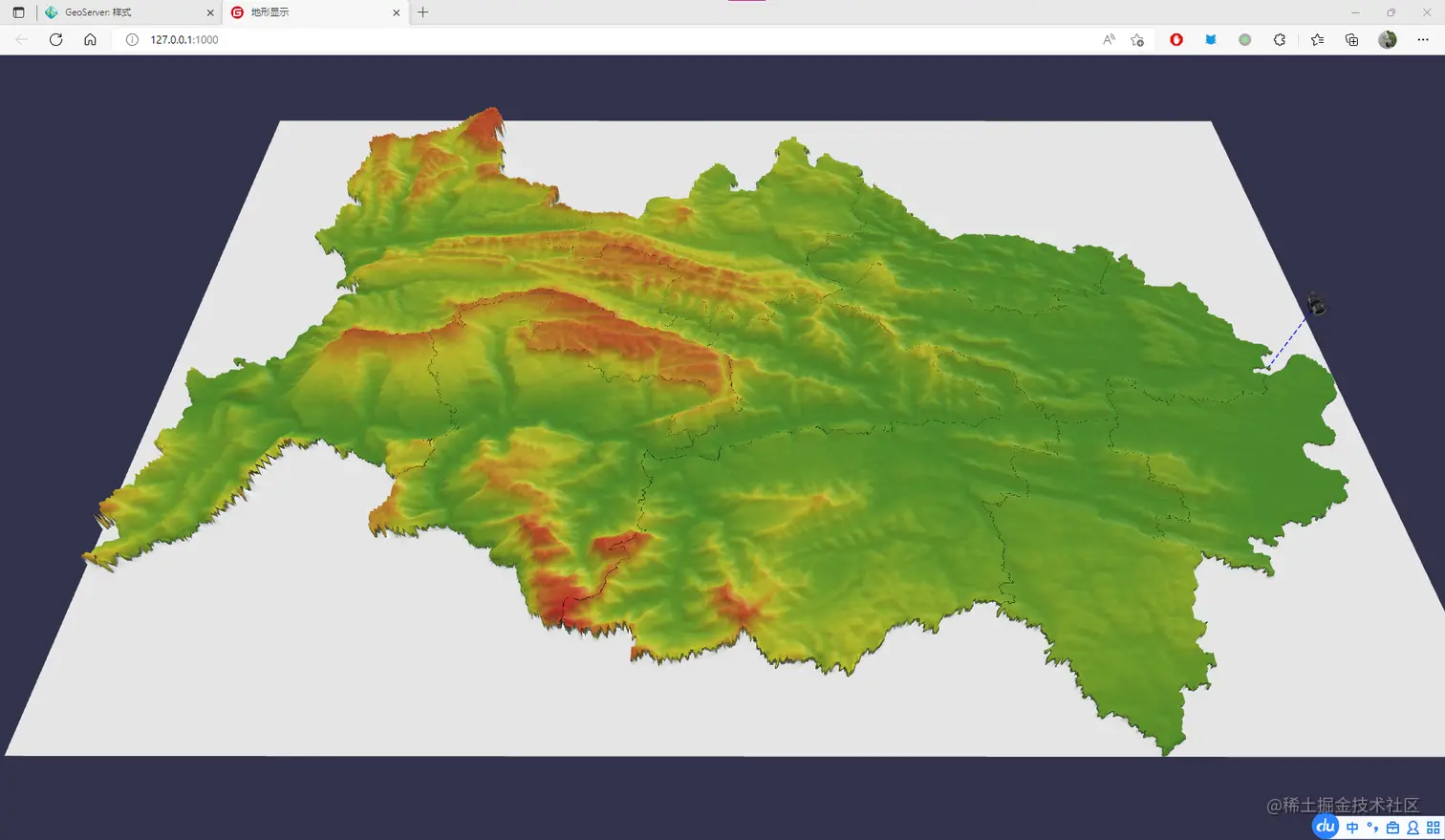Close the 地形显示 tab
Viewport: 1445px width, 840px height.
click(x=397, y=12)
